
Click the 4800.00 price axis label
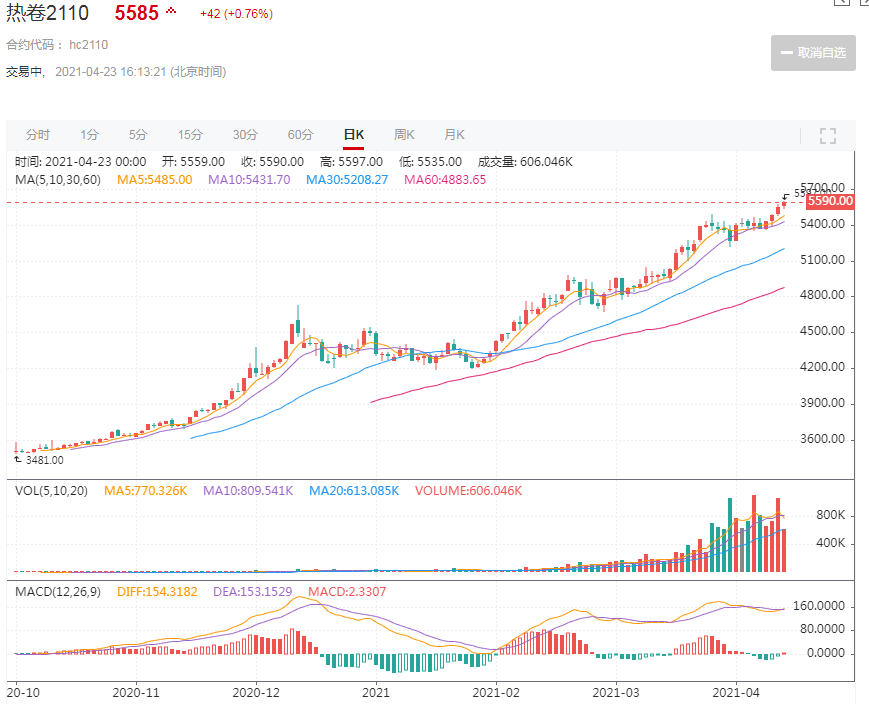pos(822,295)
